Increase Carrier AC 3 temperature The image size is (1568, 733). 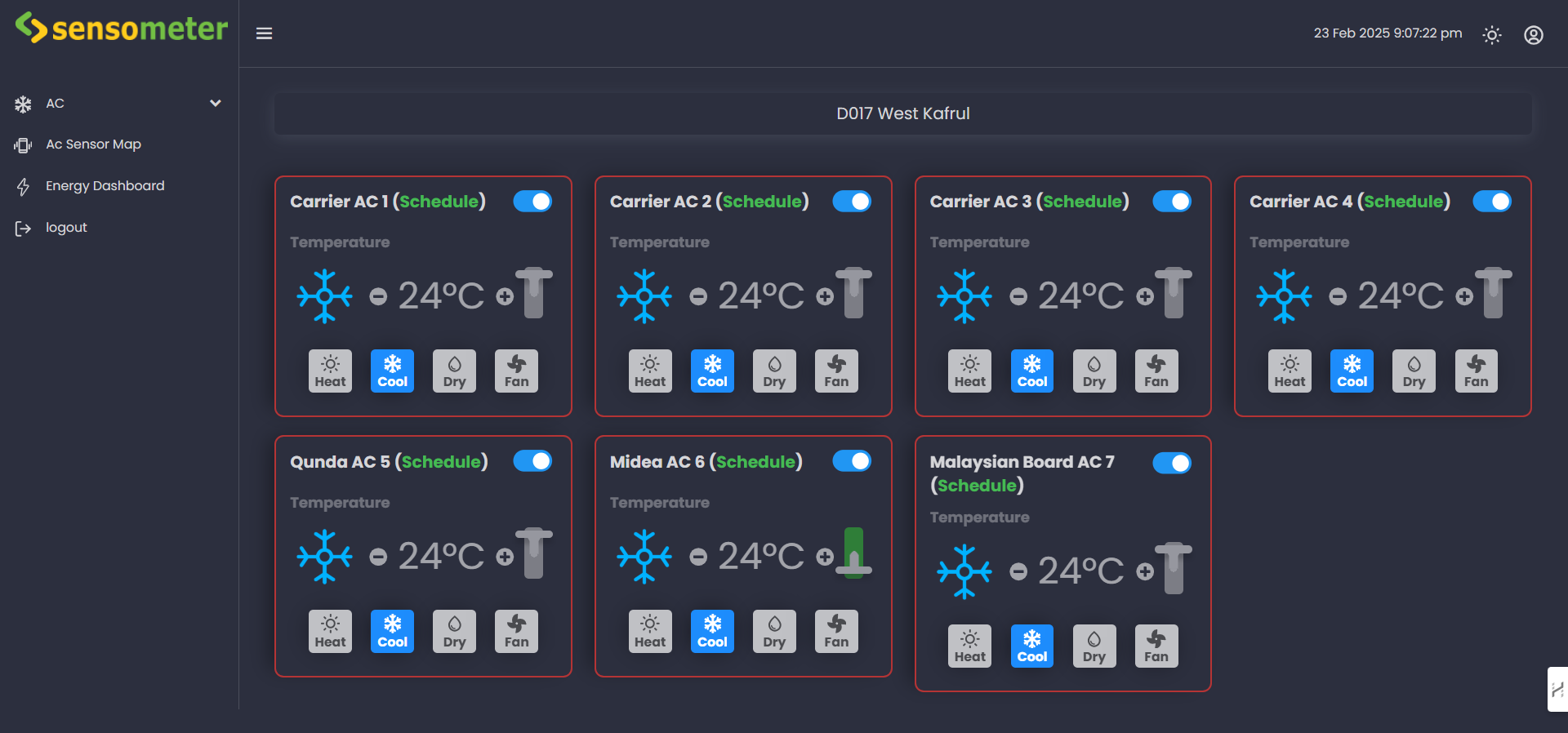1145,296
